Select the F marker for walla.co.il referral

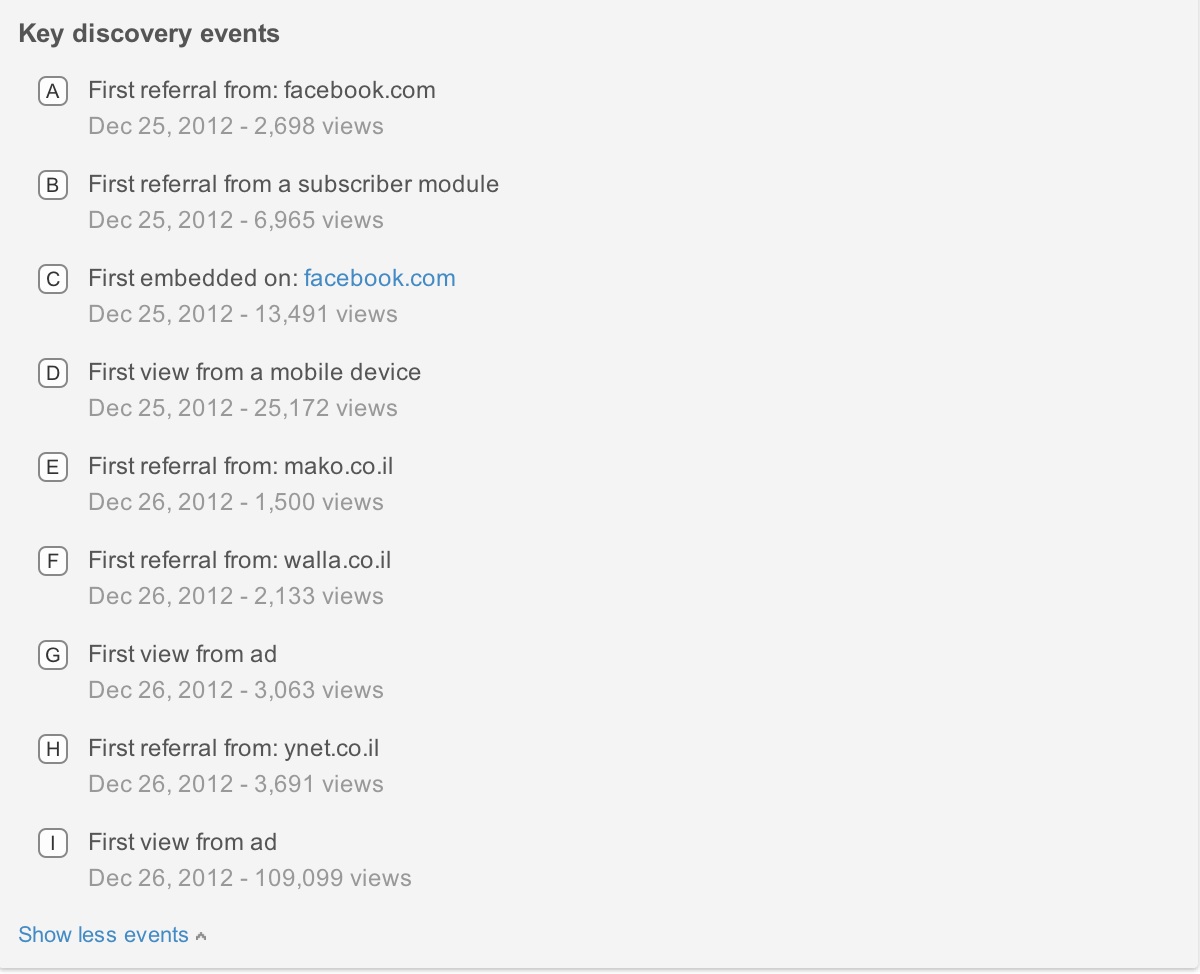pos(53,562)
